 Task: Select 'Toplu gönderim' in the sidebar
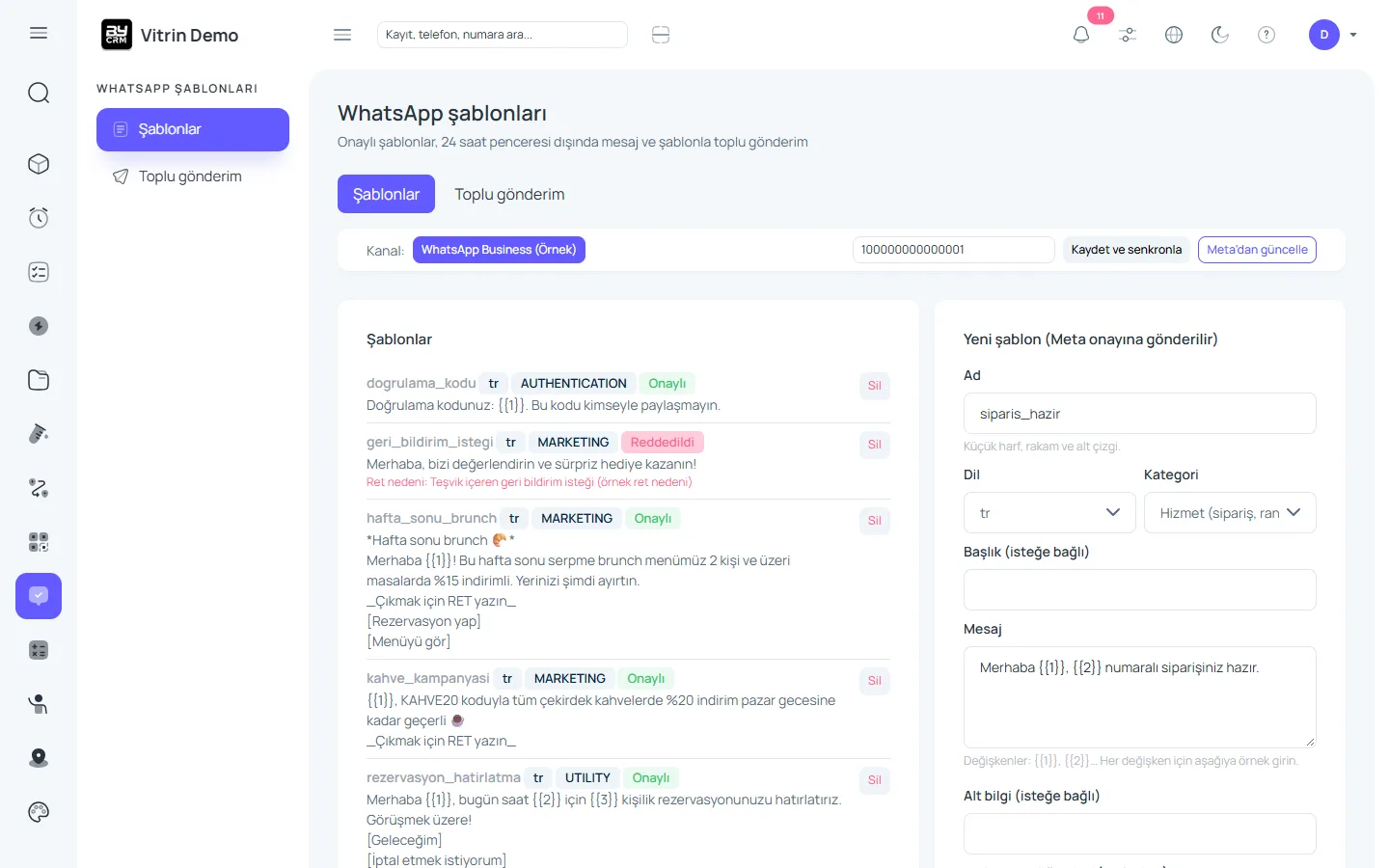click(193, 176)
